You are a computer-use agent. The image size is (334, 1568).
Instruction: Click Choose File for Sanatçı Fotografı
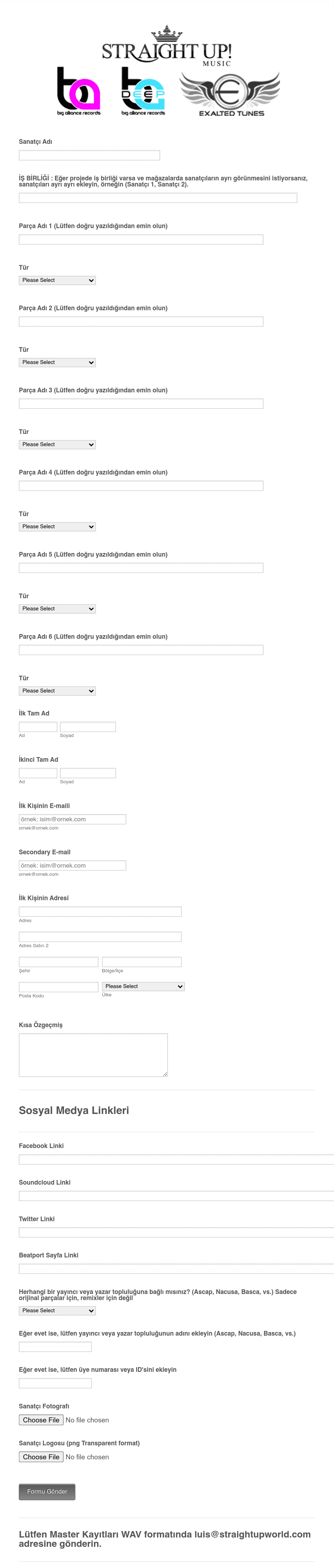click(x=41, y=1420)
